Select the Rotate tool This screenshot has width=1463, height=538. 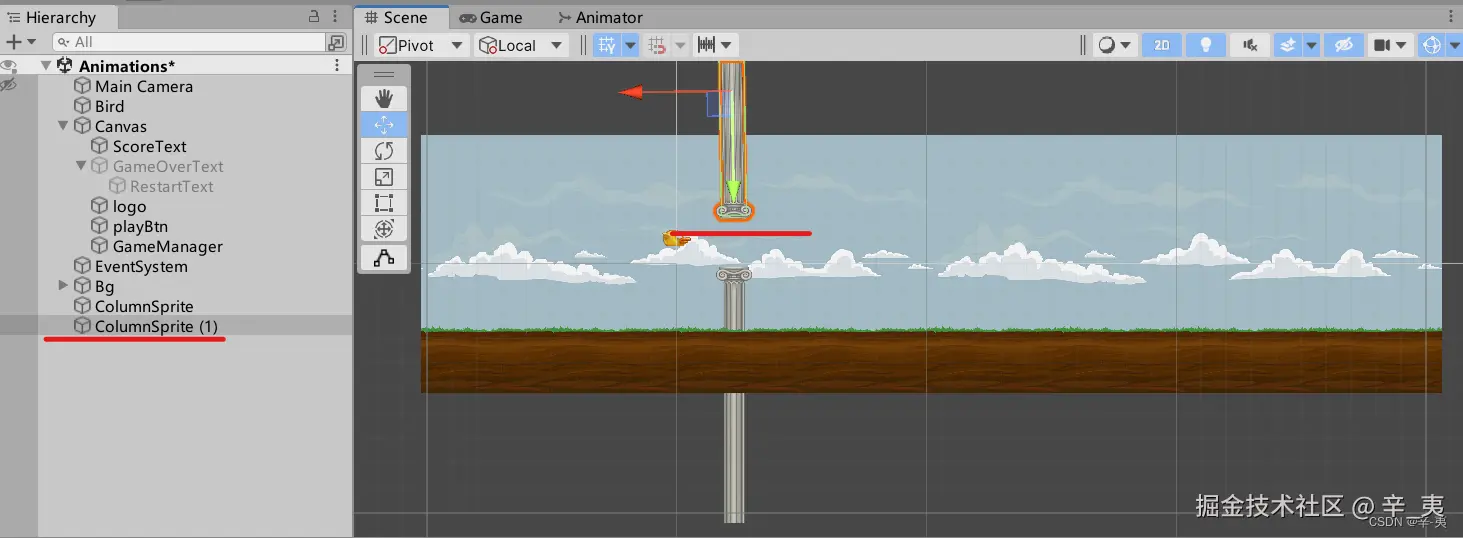click(384, 151)
